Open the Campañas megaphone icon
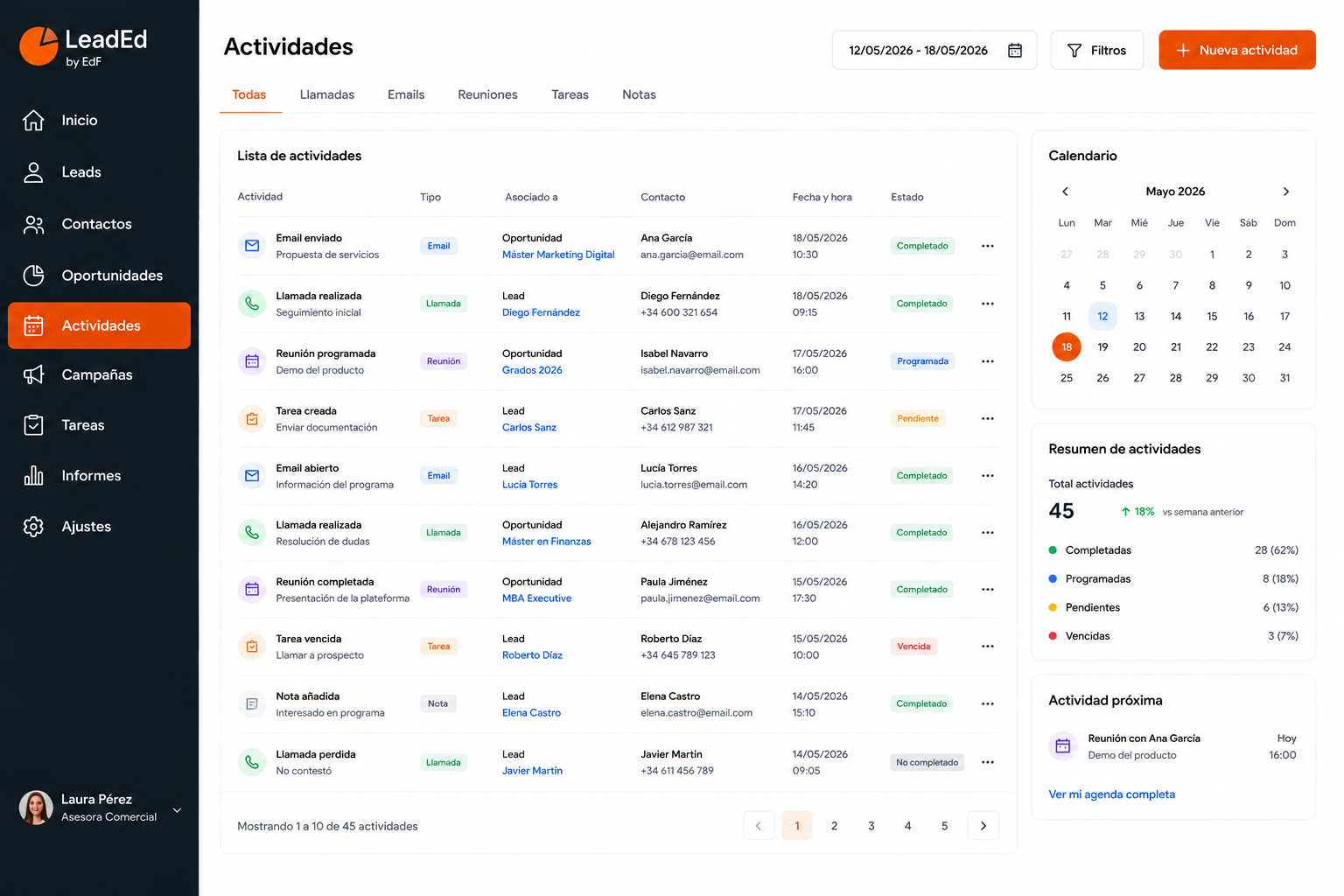Screen dimensions: 1344x896 click(33, 374)
